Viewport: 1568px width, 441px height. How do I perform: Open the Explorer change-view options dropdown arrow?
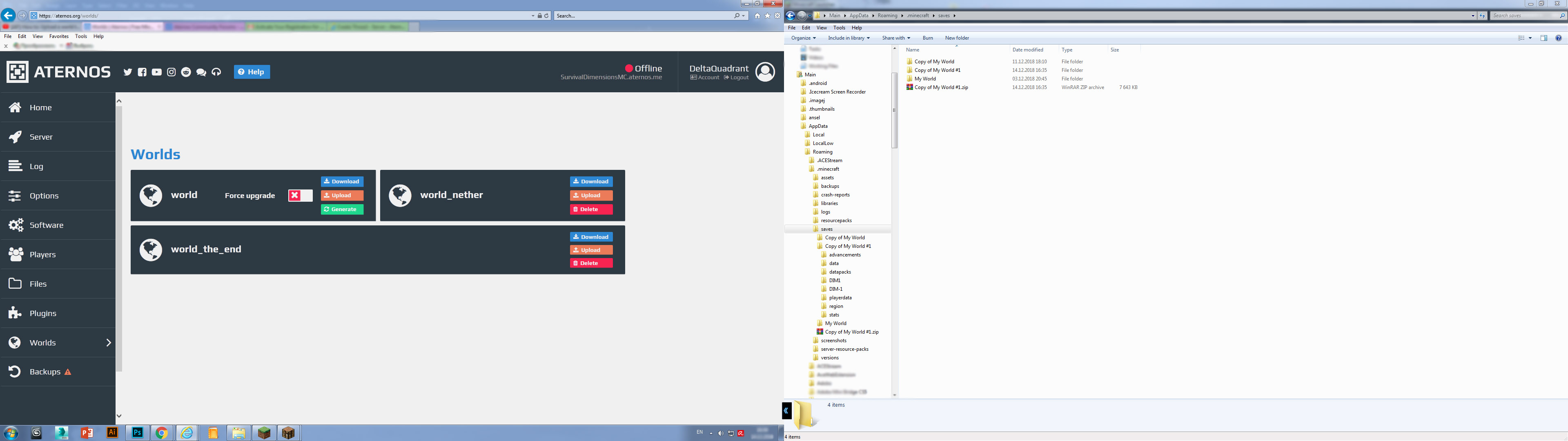tap(1530, 38)
